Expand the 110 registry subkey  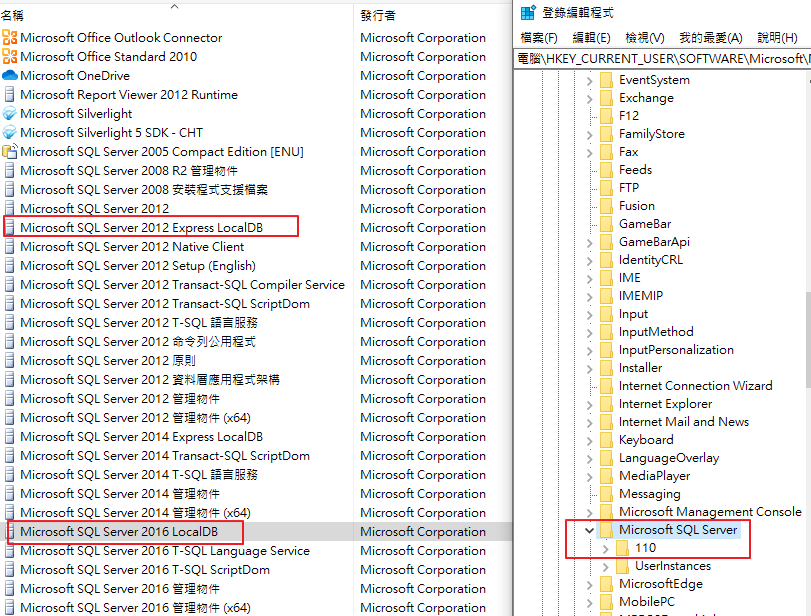click(606, 548)
